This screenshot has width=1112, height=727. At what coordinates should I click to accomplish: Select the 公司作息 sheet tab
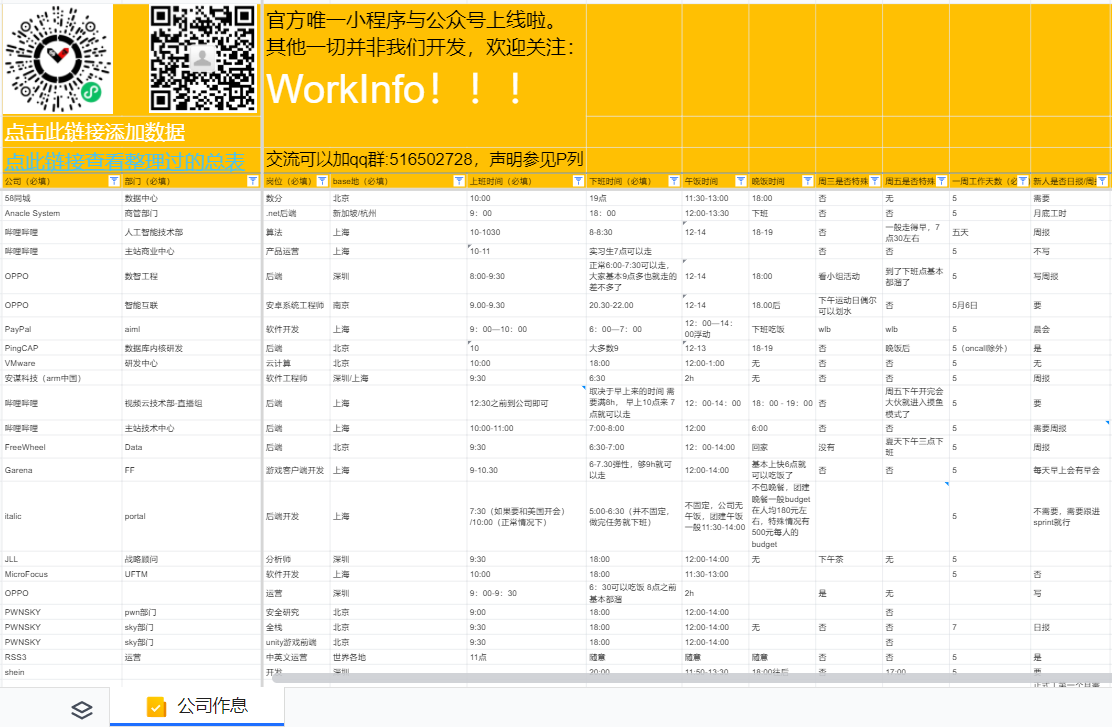pyautogui.click(x=197, y=706)
